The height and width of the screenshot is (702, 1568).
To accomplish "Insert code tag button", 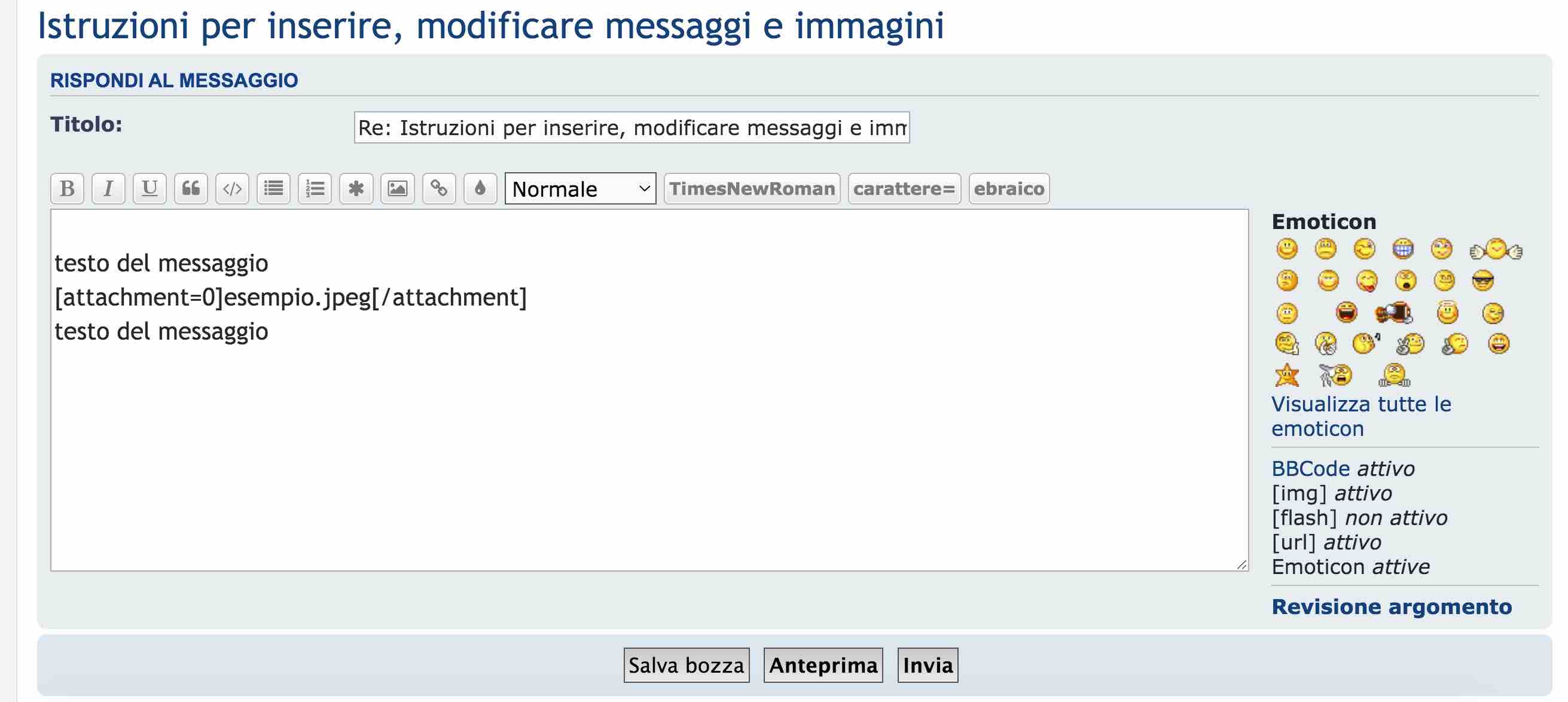I will tap(233, 189).
